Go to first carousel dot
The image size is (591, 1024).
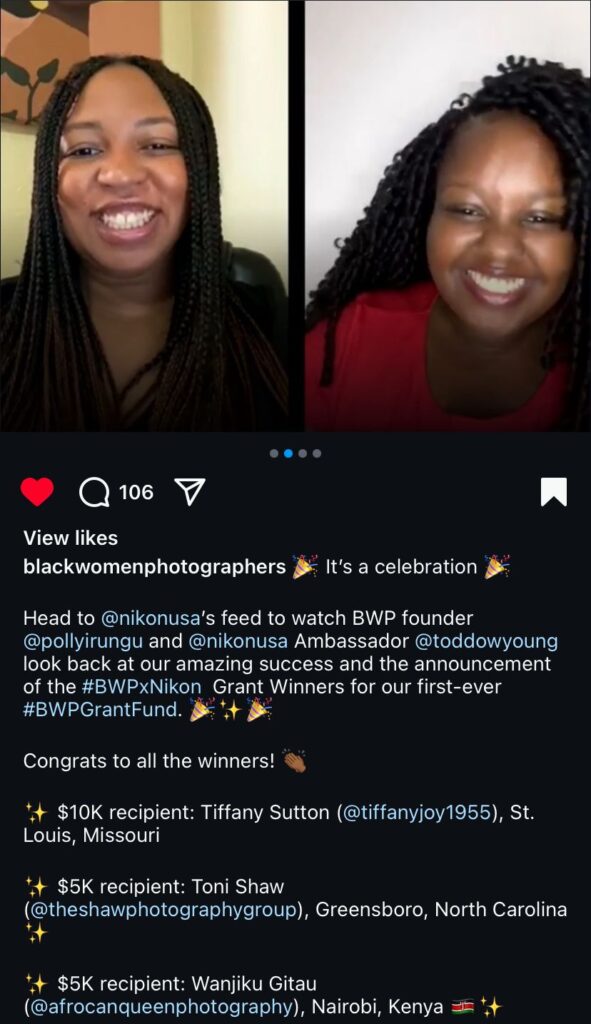coord(274,453)
